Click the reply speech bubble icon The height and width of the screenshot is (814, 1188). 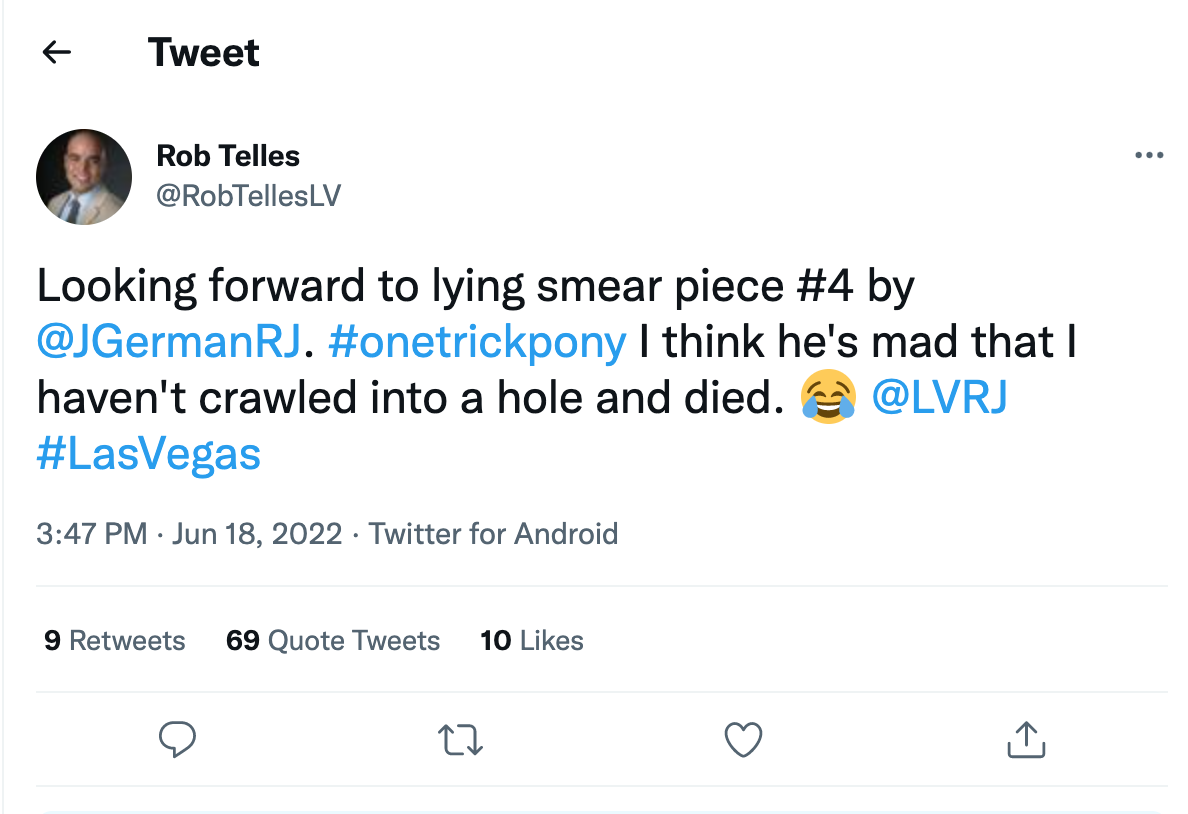click(177, 740)
